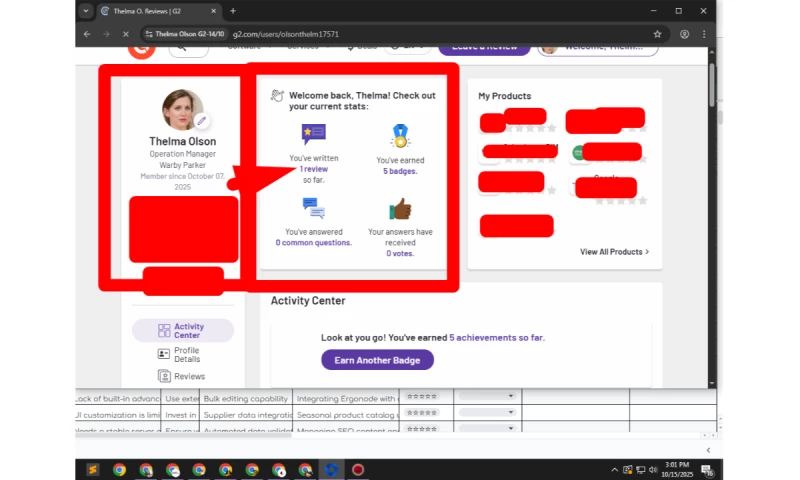Show hidden icons in the system tray
800x480 pixels.
[x=615, y=470]
